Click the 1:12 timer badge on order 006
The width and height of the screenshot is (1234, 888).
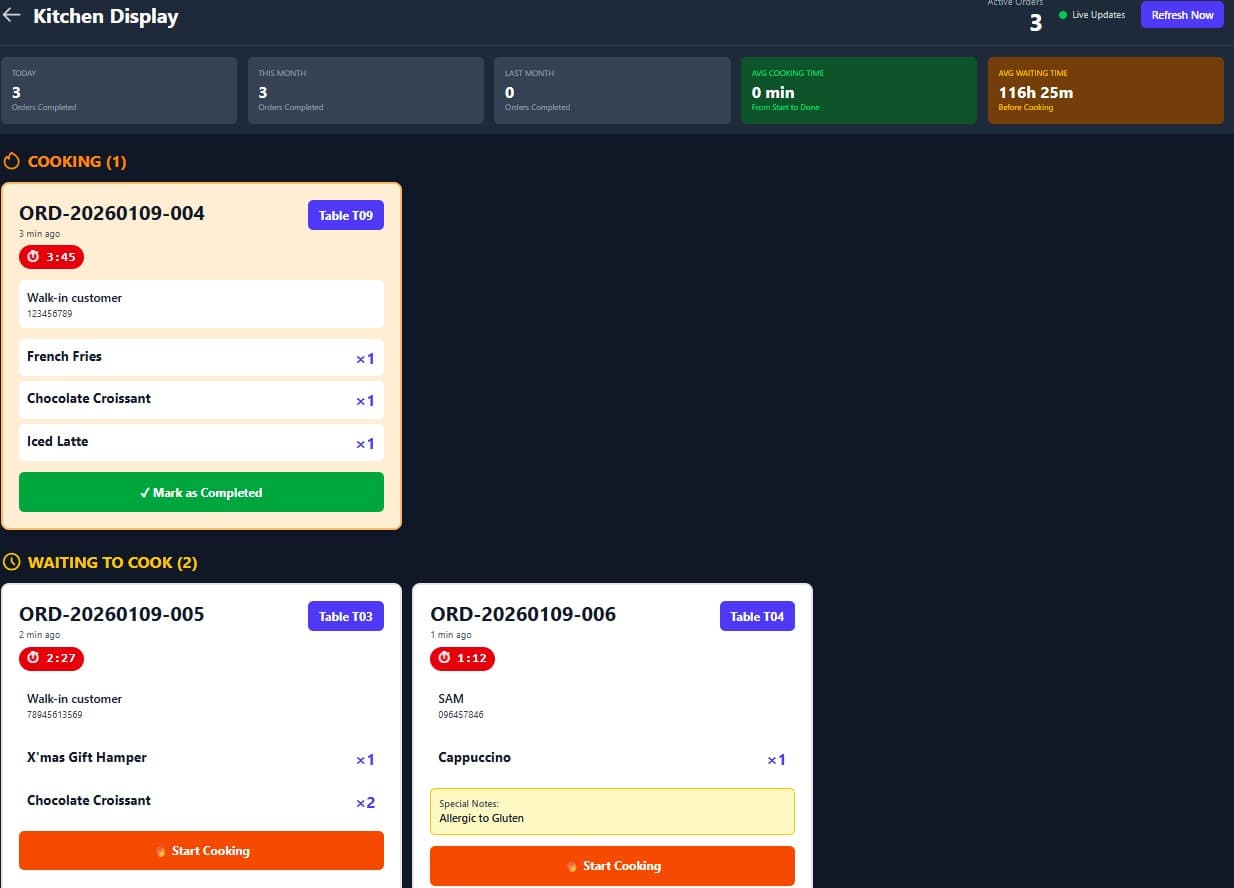462,658
